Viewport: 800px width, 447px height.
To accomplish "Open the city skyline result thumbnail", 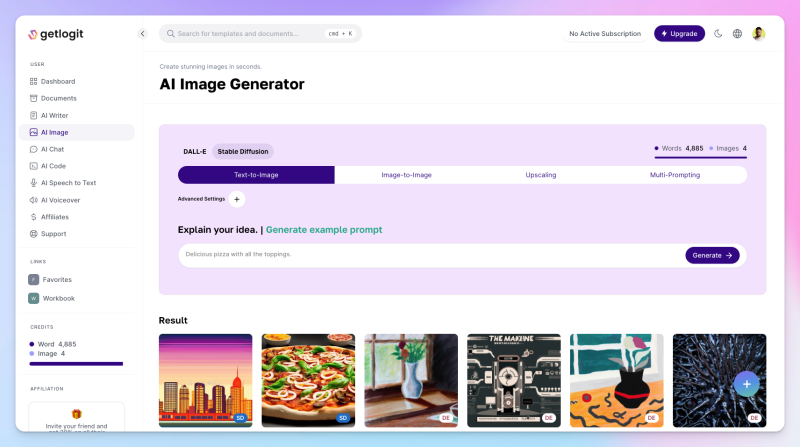I will (206, 381).
